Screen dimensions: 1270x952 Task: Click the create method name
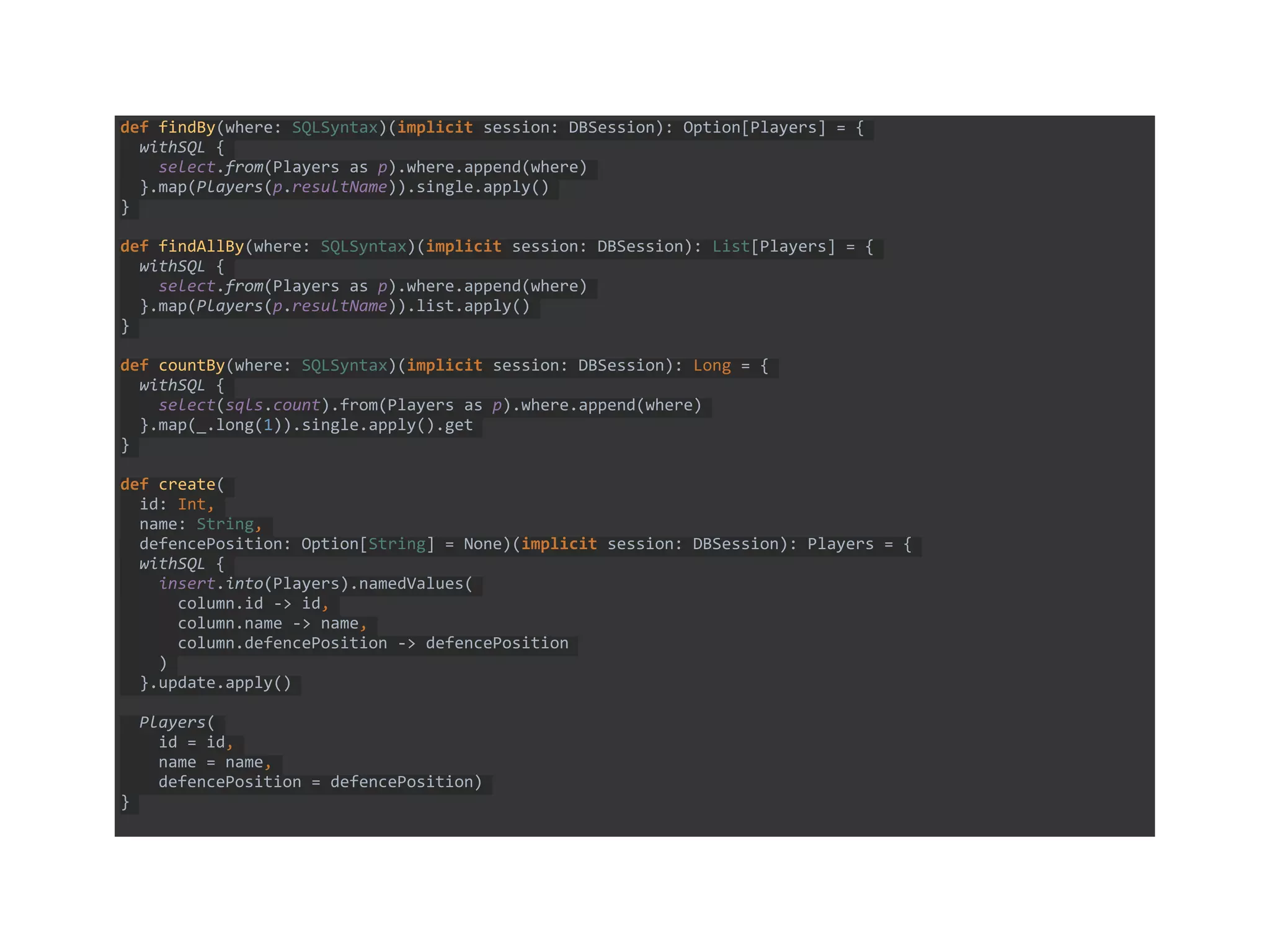tap(187, 485)
